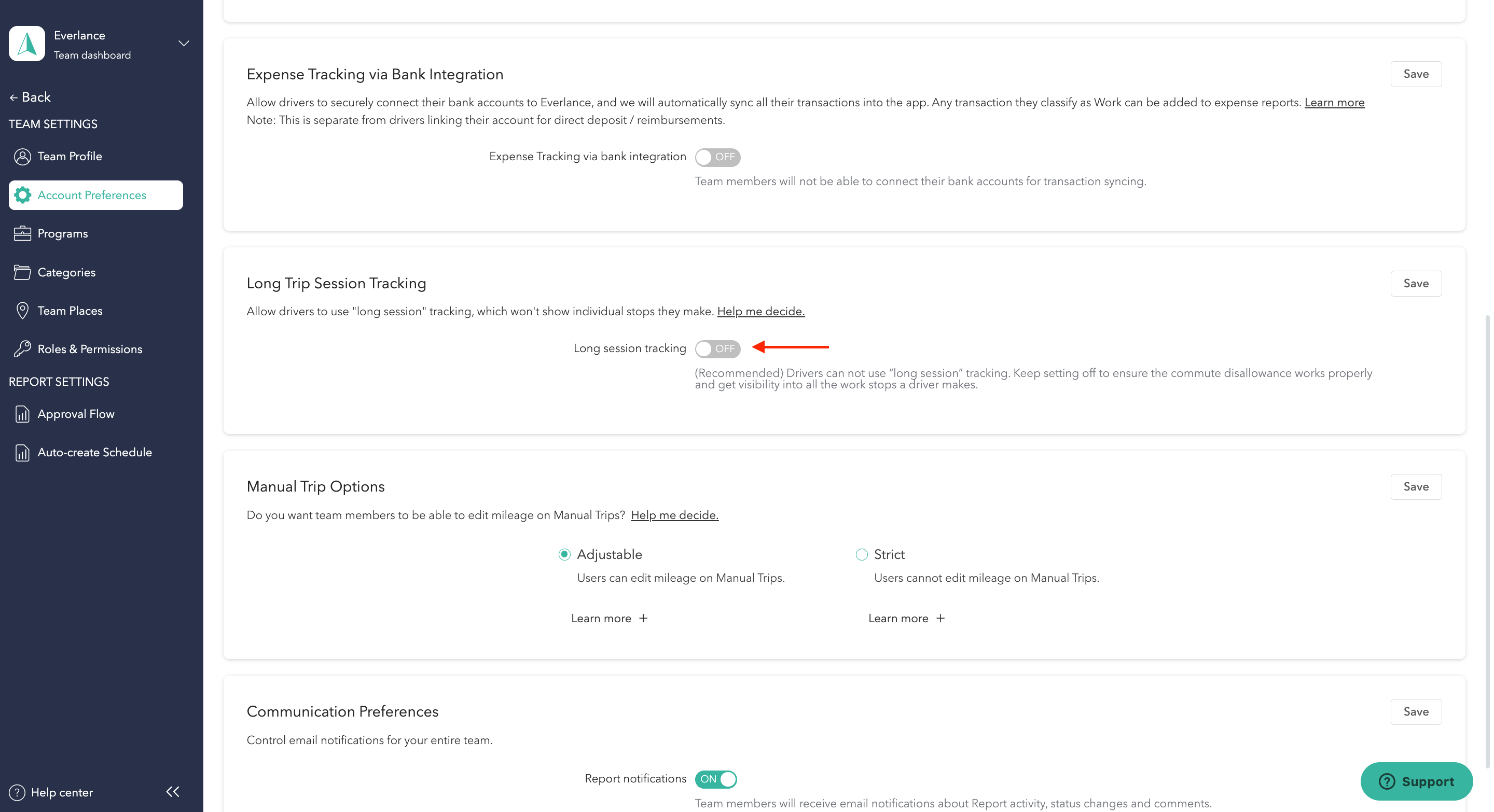
Task: Save the Long Trip Session Tracking settings
Action: pyautogui.click(x=1416, y=284)
